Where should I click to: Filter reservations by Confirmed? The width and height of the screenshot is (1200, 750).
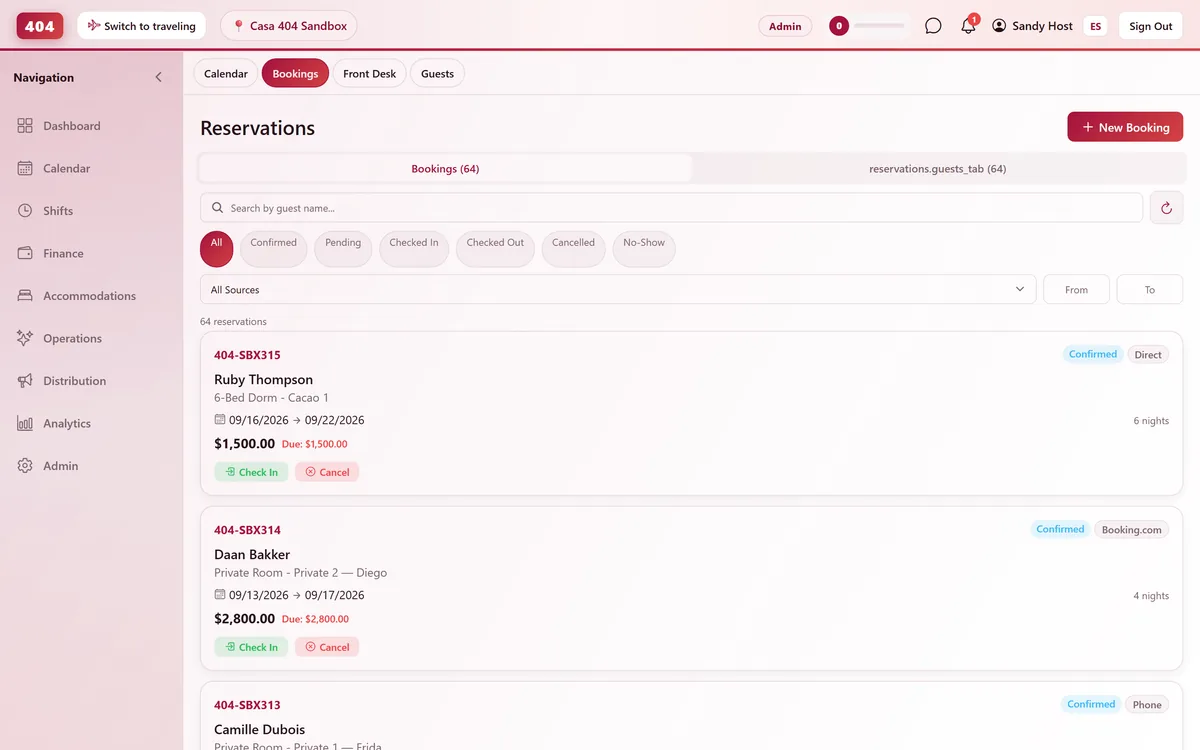coord(274,249)
